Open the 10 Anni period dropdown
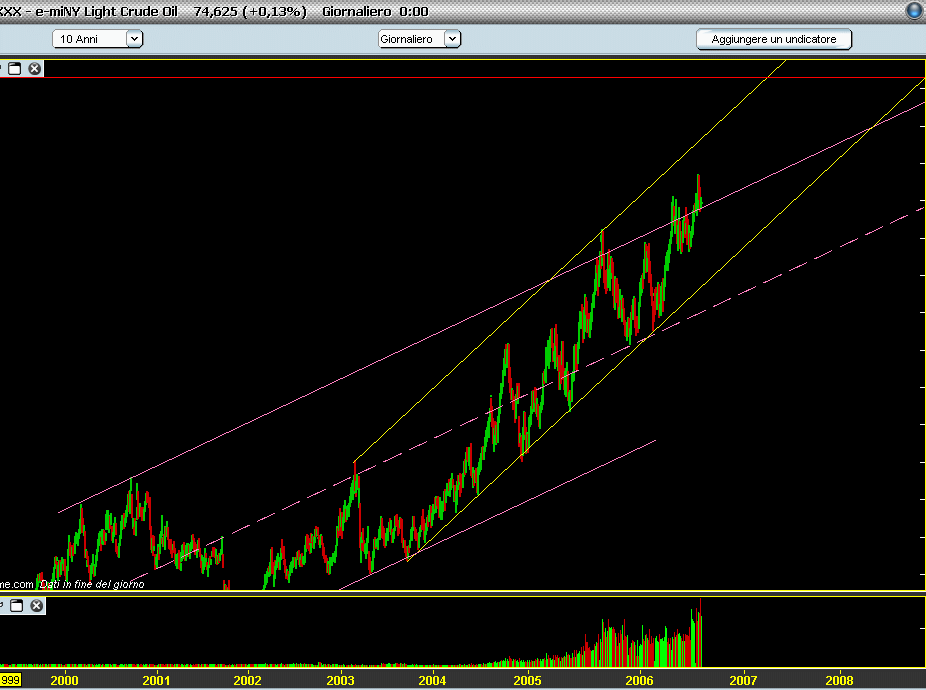This screenshot has width=926, height=690. click(x=97, y=39)
